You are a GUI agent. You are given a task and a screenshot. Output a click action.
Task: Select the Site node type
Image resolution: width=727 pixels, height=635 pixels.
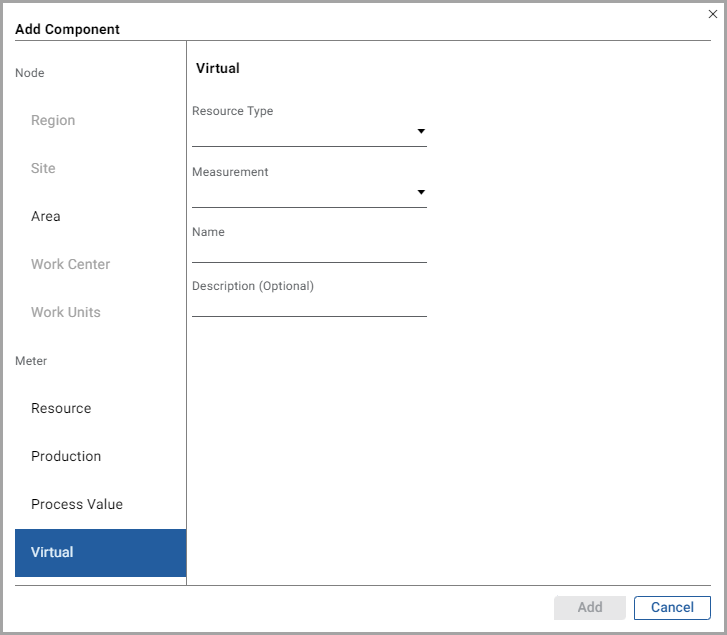(x=43, y=168)
